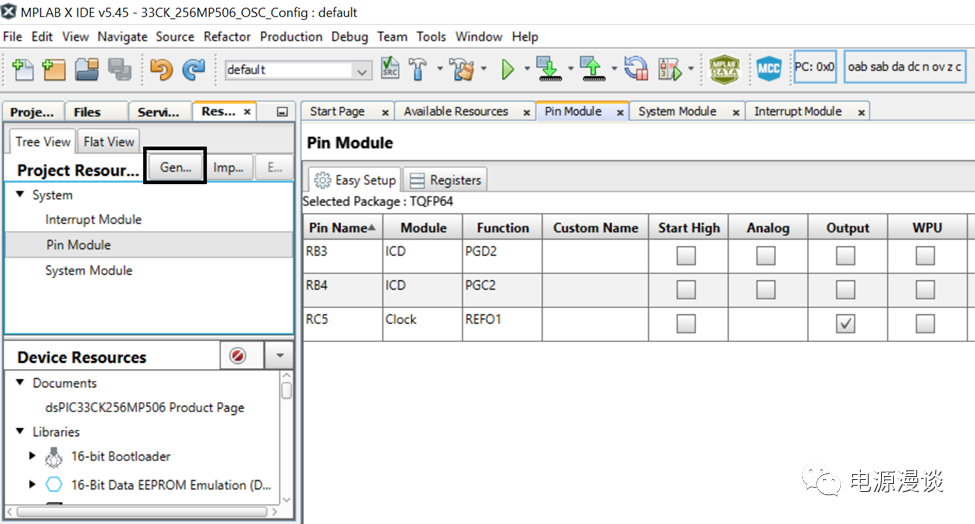Click the green Run Project icon
Image resolution: width=975 pixels, height=524 pixels.
coord(507,69)
